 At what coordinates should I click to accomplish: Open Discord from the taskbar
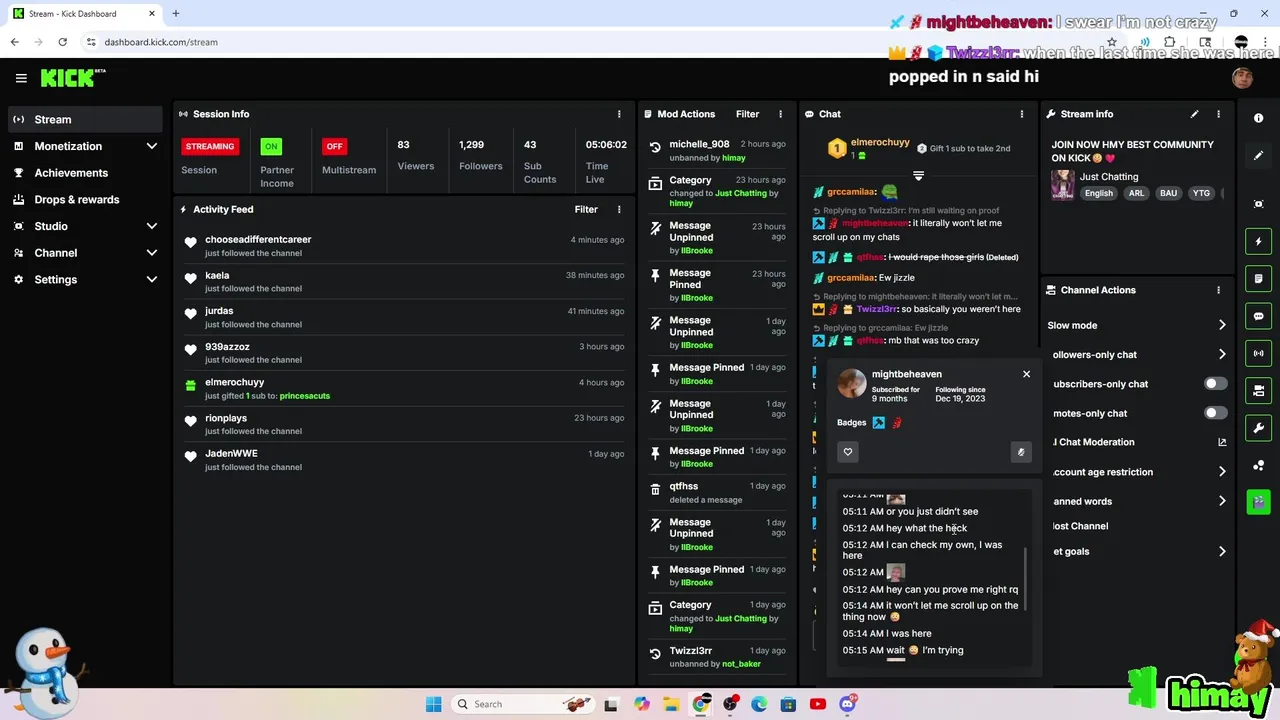pos(848,704)
